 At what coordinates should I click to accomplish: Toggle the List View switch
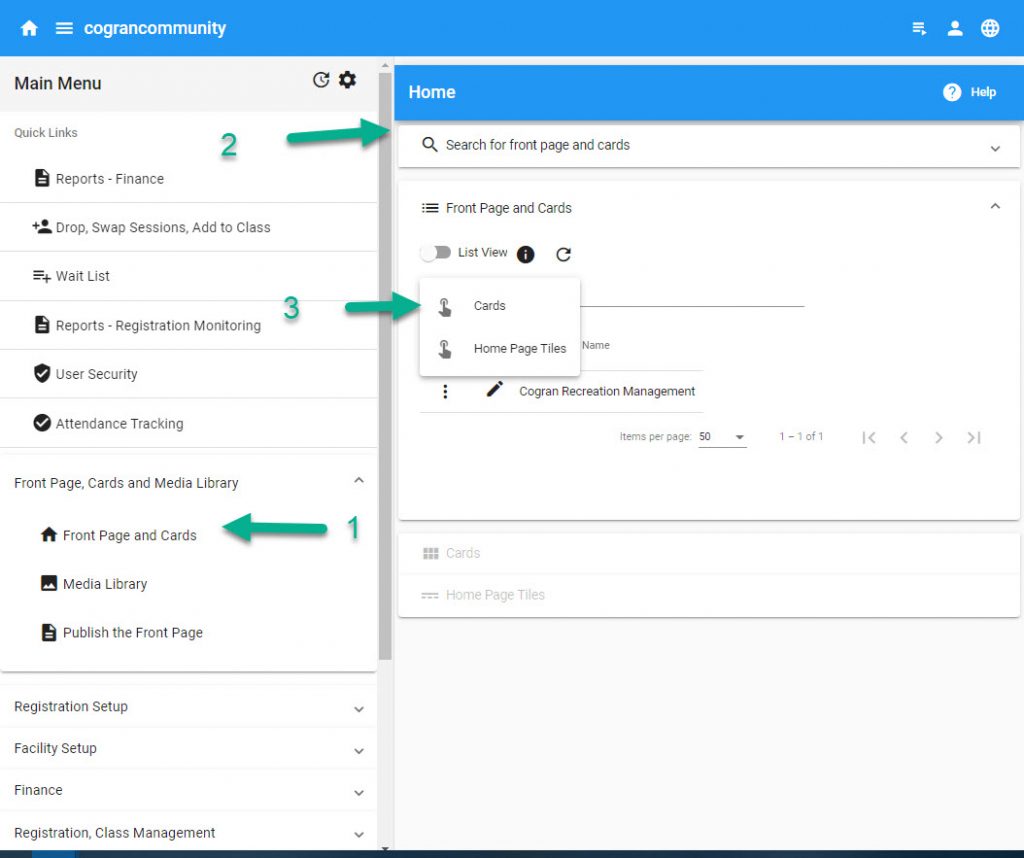435,253
